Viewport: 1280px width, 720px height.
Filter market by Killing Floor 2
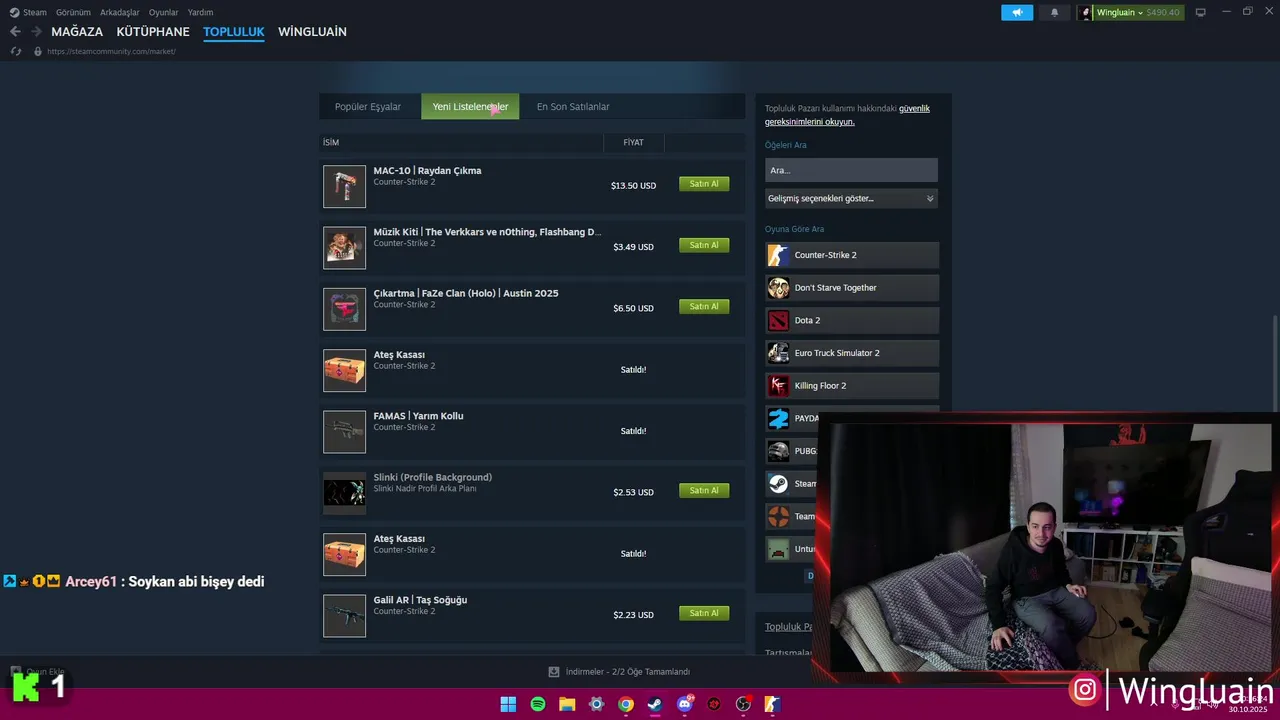(852, 386)
